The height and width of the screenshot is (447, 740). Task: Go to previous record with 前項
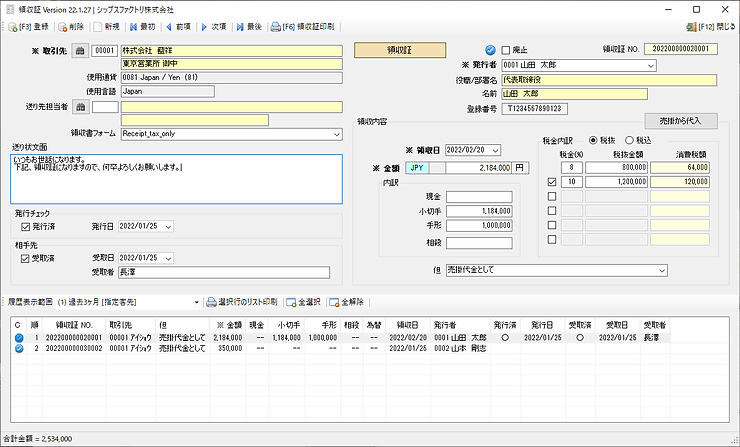[178, 27]
